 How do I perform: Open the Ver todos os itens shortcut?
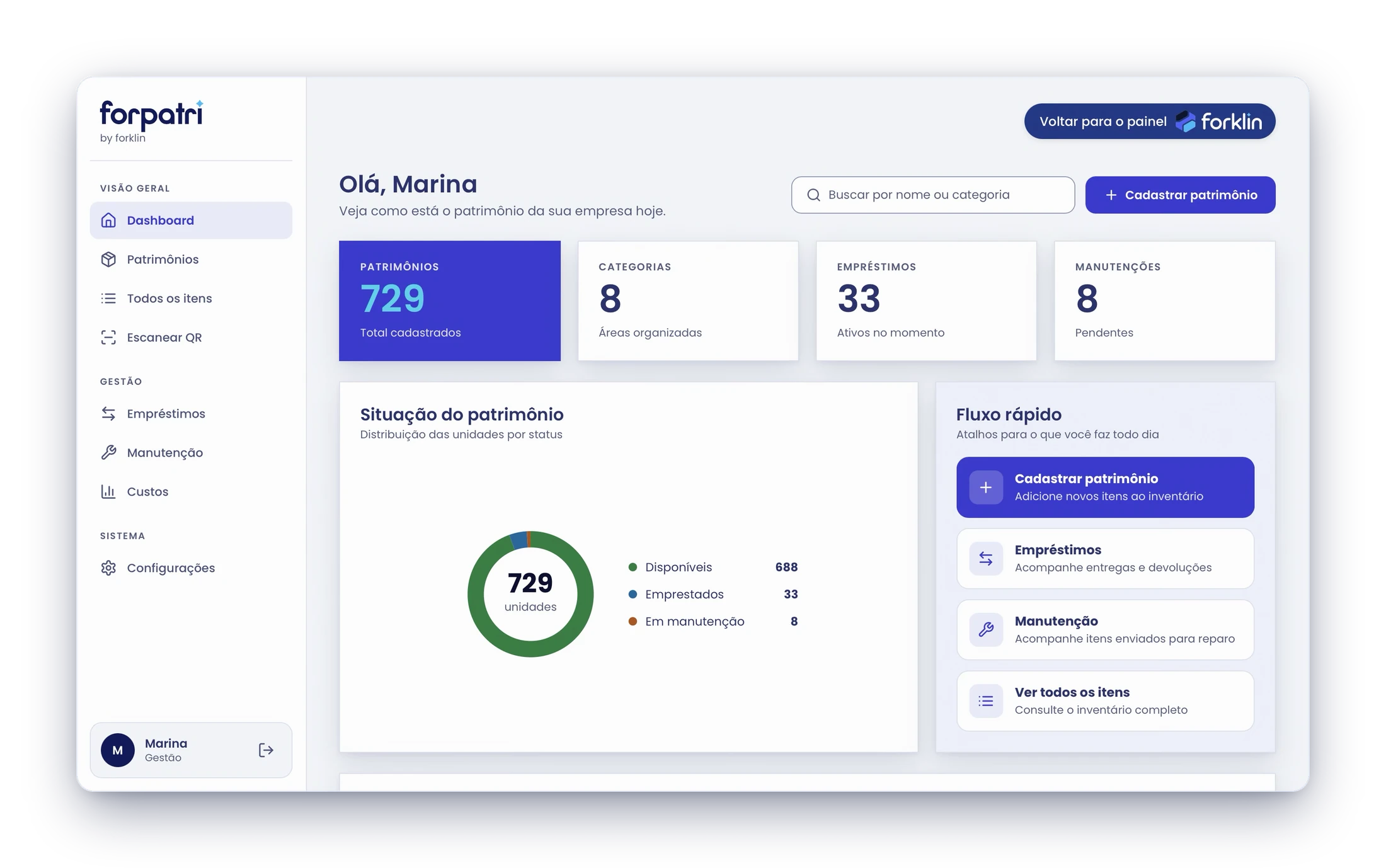click(x=1105, y=700)
